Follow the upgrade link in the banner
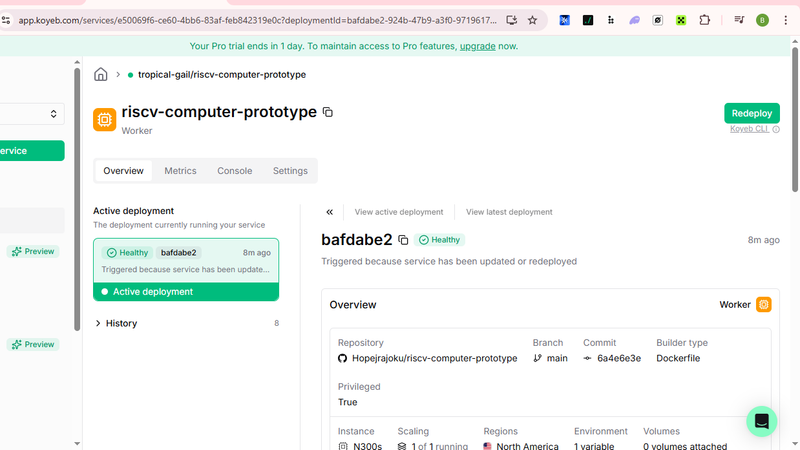 click(x=477, y=46)
